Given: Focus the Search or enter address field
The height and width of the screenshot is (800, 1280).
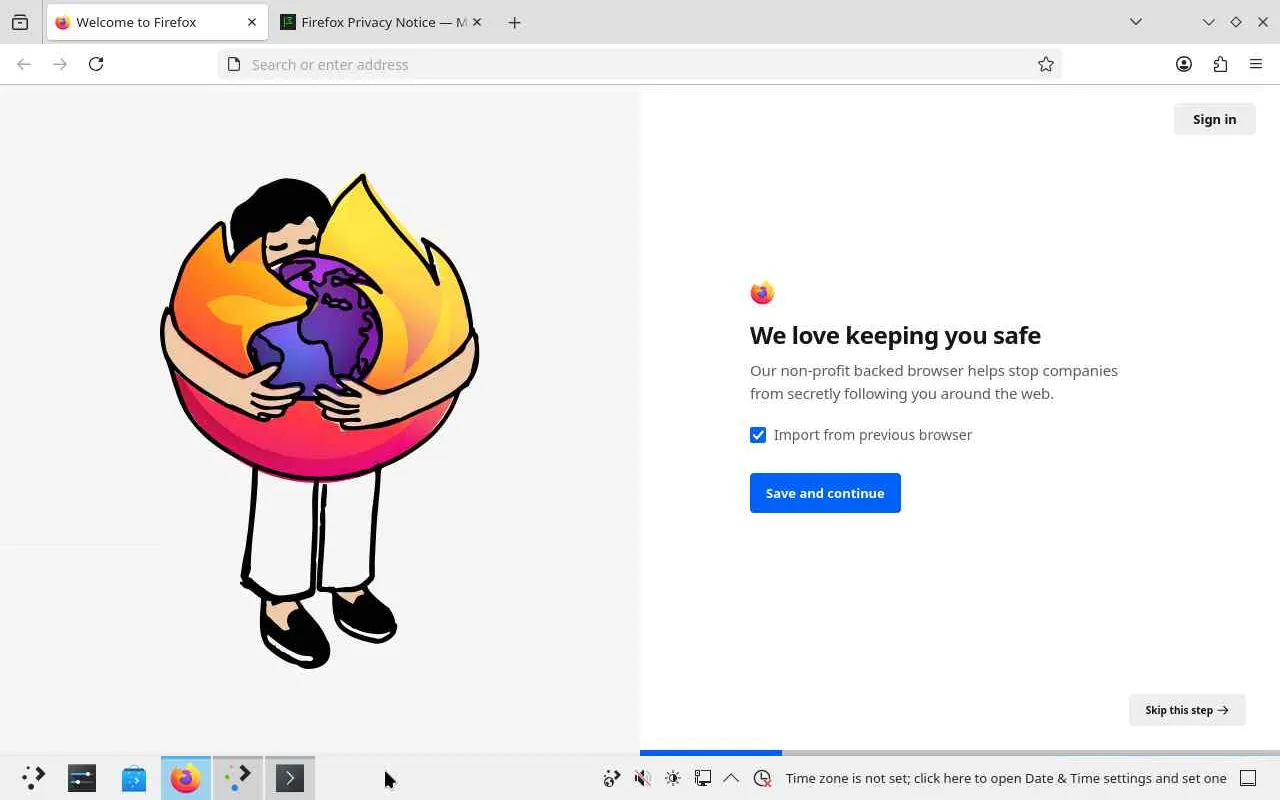Looking at the screenshot, I should pos(639,64).
